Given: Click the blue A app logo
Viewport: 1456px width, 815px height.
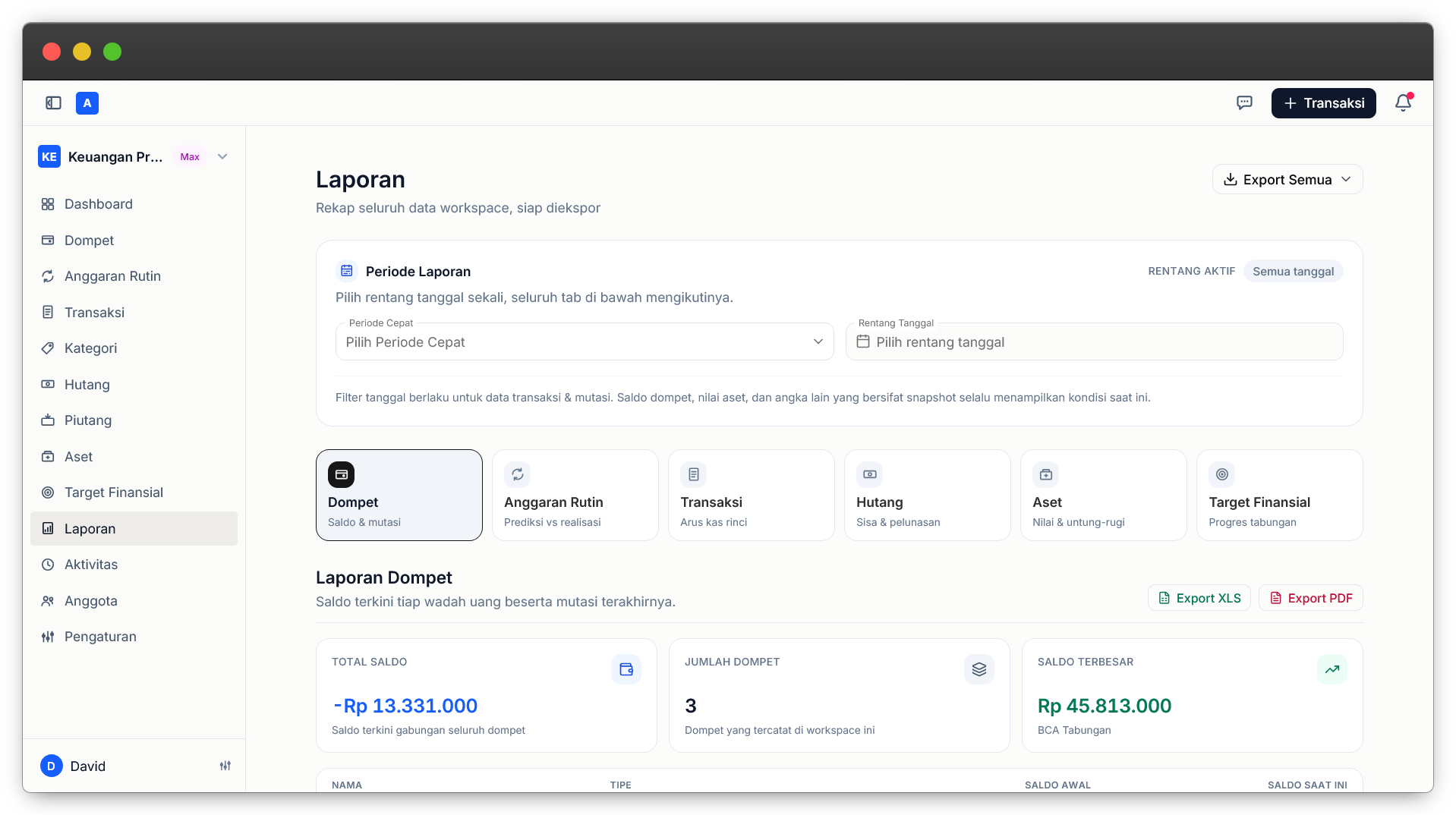Looking at the screenshot, I should click(x=87, y=103).
